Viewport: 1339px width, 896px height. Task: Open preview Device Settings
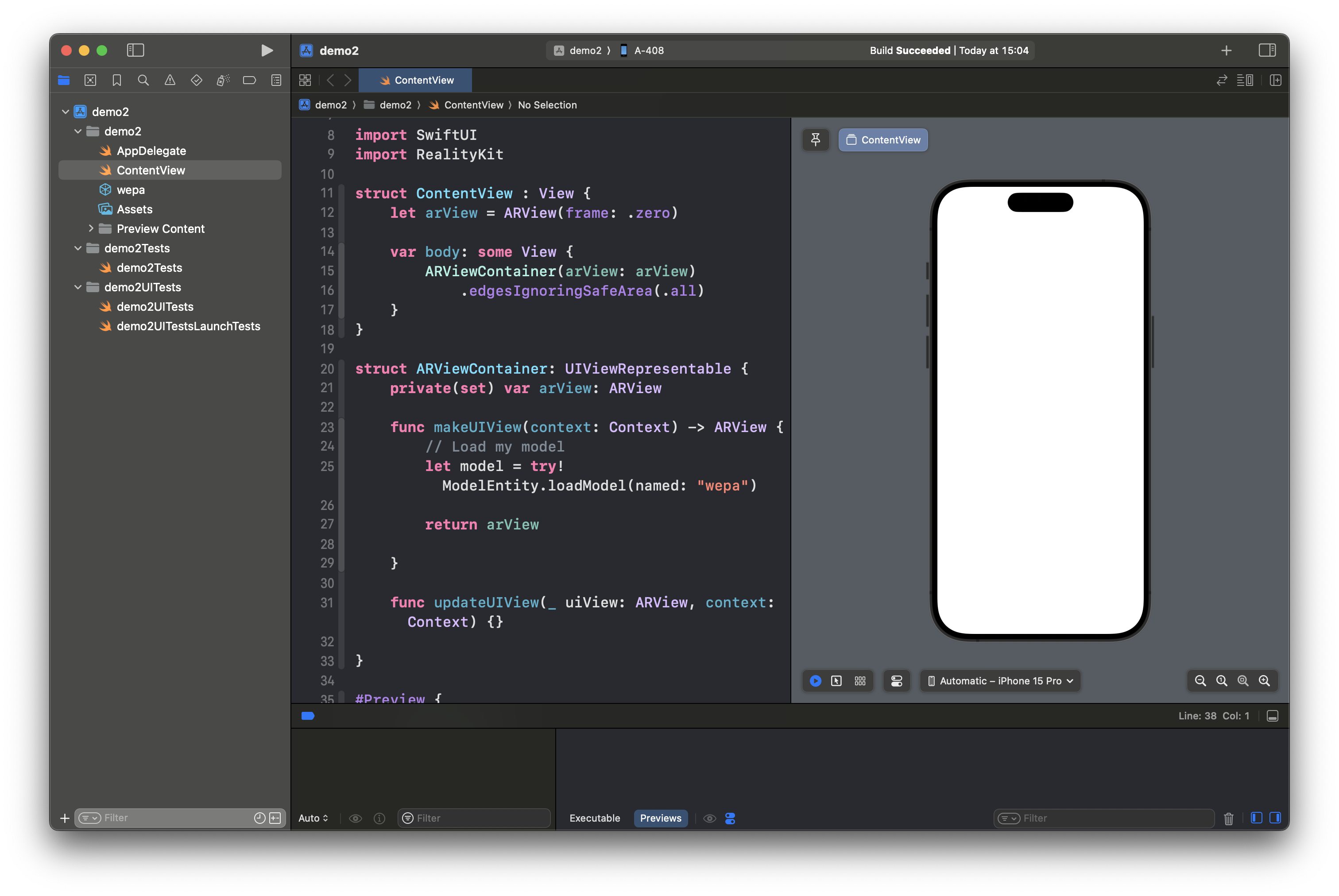coord(896,680)
